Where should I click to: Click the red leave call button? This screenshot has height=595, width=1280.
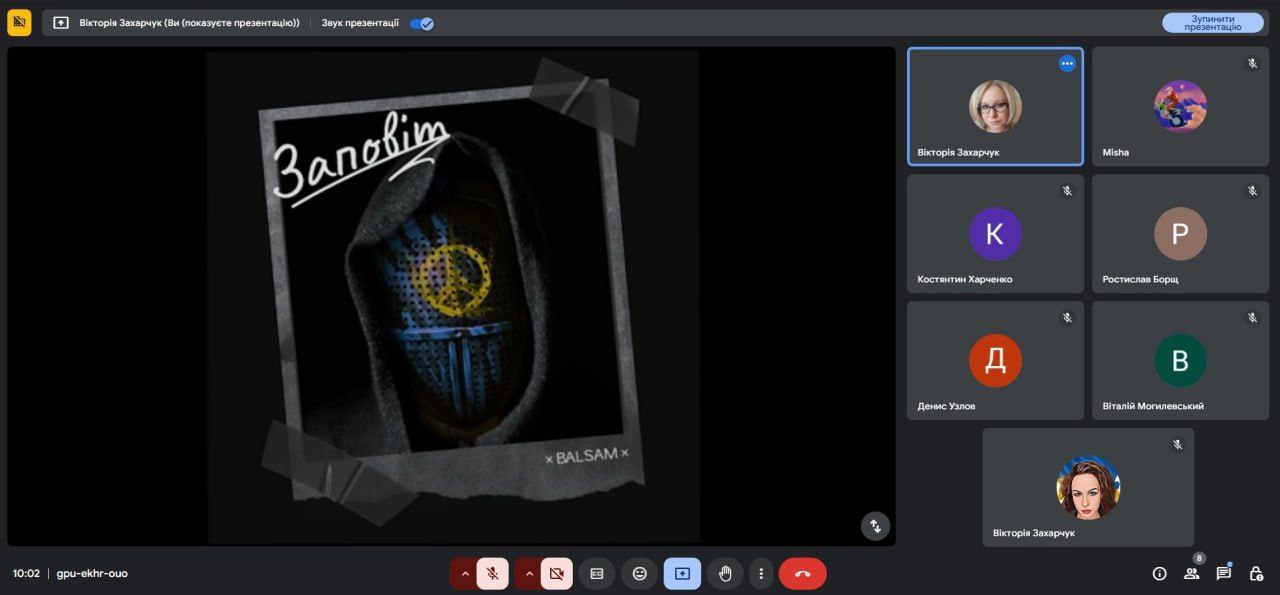coord(802,574)
